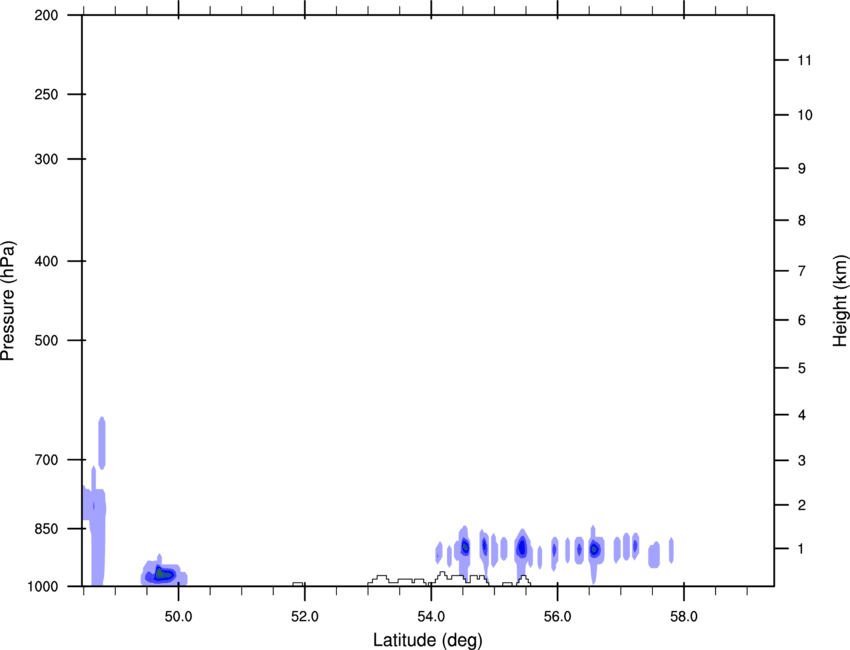Viewport: 850px width, 650px height.
Task: Click the 11 km height tick label
Action: coord(804,60)
